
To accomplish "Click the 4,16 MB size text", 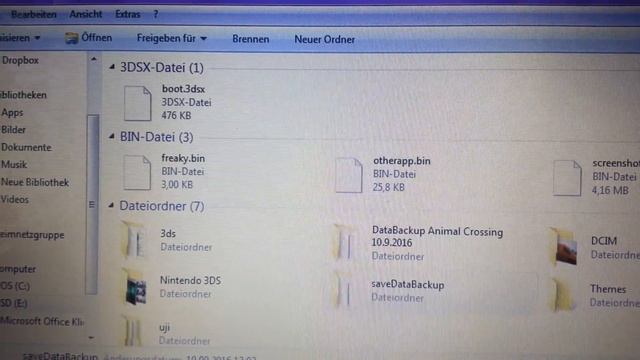I will pos(610,190).
